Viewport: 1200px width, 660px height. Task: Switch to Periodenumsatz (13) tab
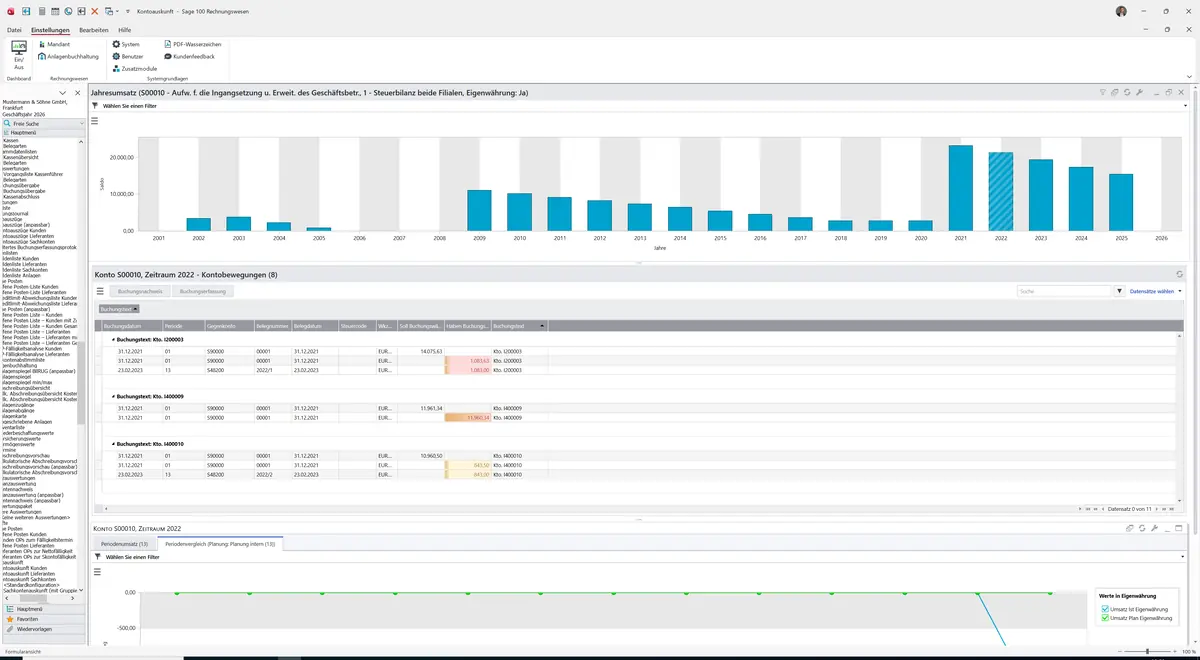tap(125, 543)
